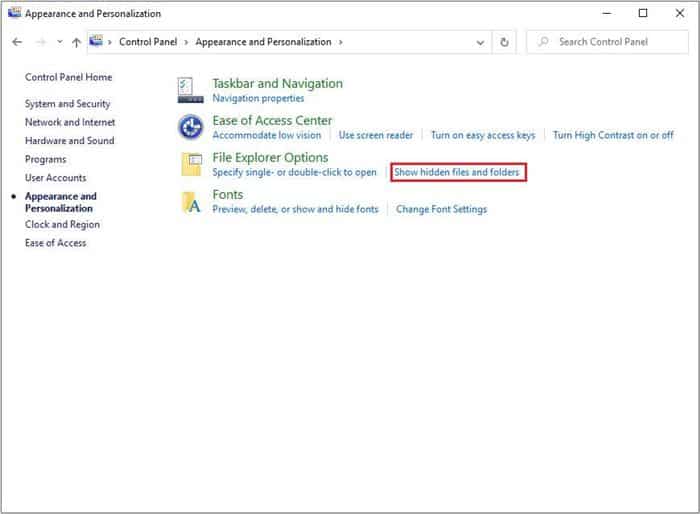Click the Fonts icon
Image resolution: width=700 pixels, height=514 pixels.
[192, 202]
